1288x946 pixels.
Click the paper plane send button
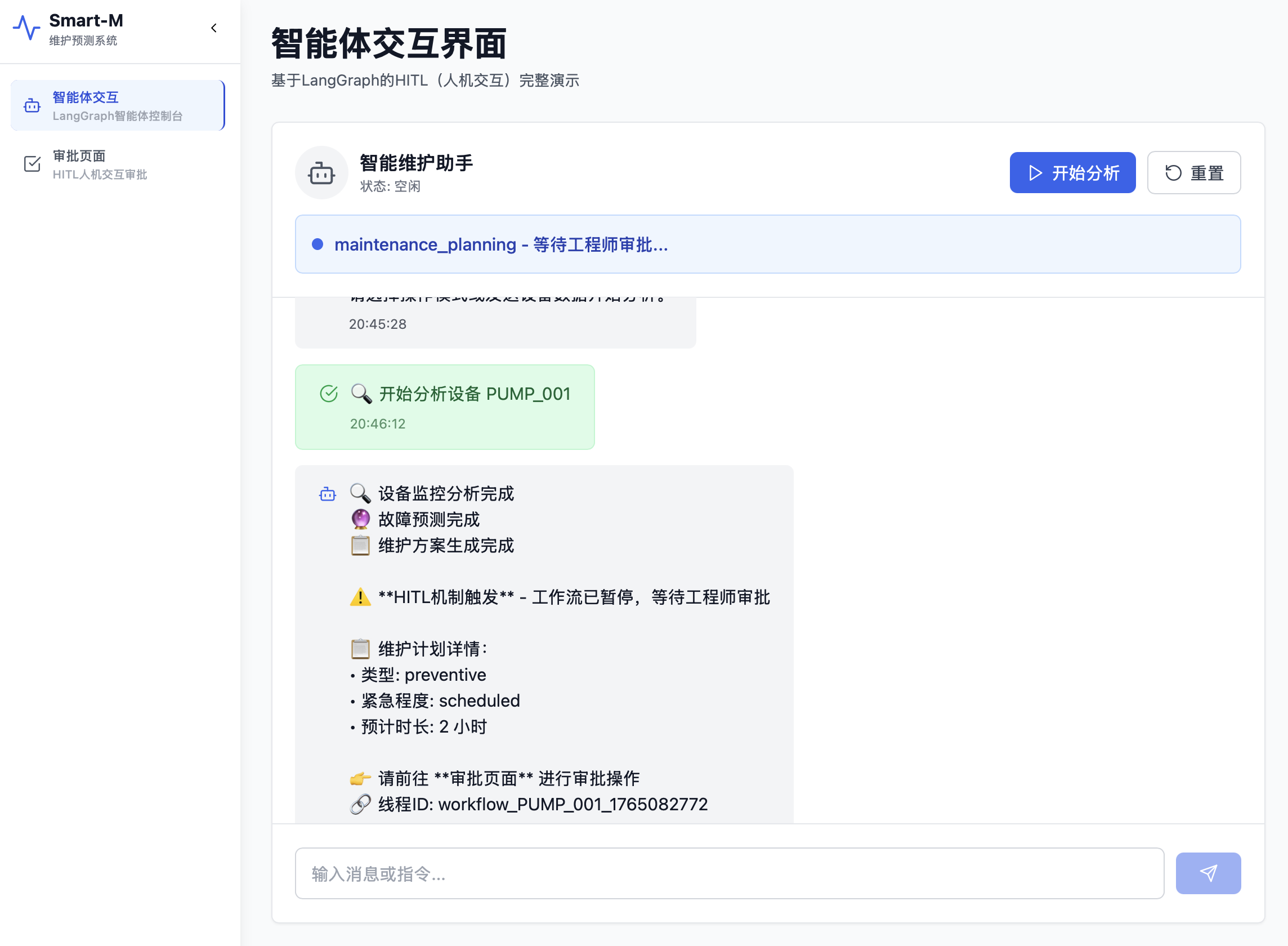click(1209, 873)
